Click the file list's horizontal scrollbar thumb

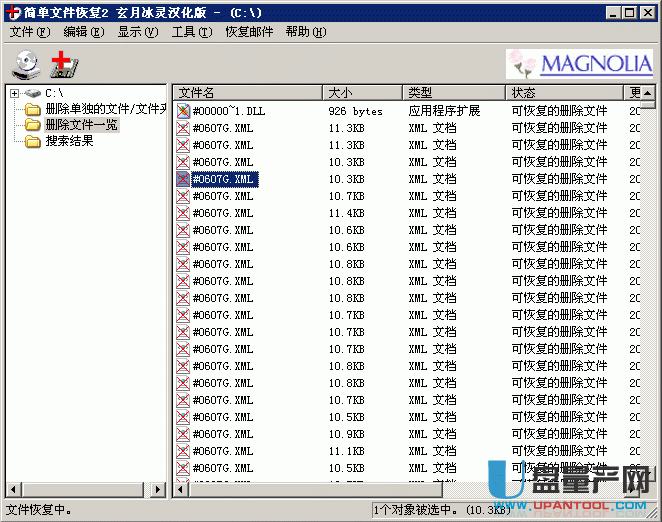(x=315, y=490)
